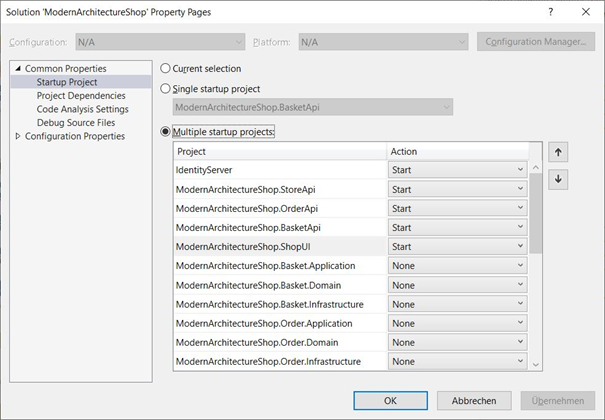Open Action dropdown for Basket.Application project

tap(457, 266)
